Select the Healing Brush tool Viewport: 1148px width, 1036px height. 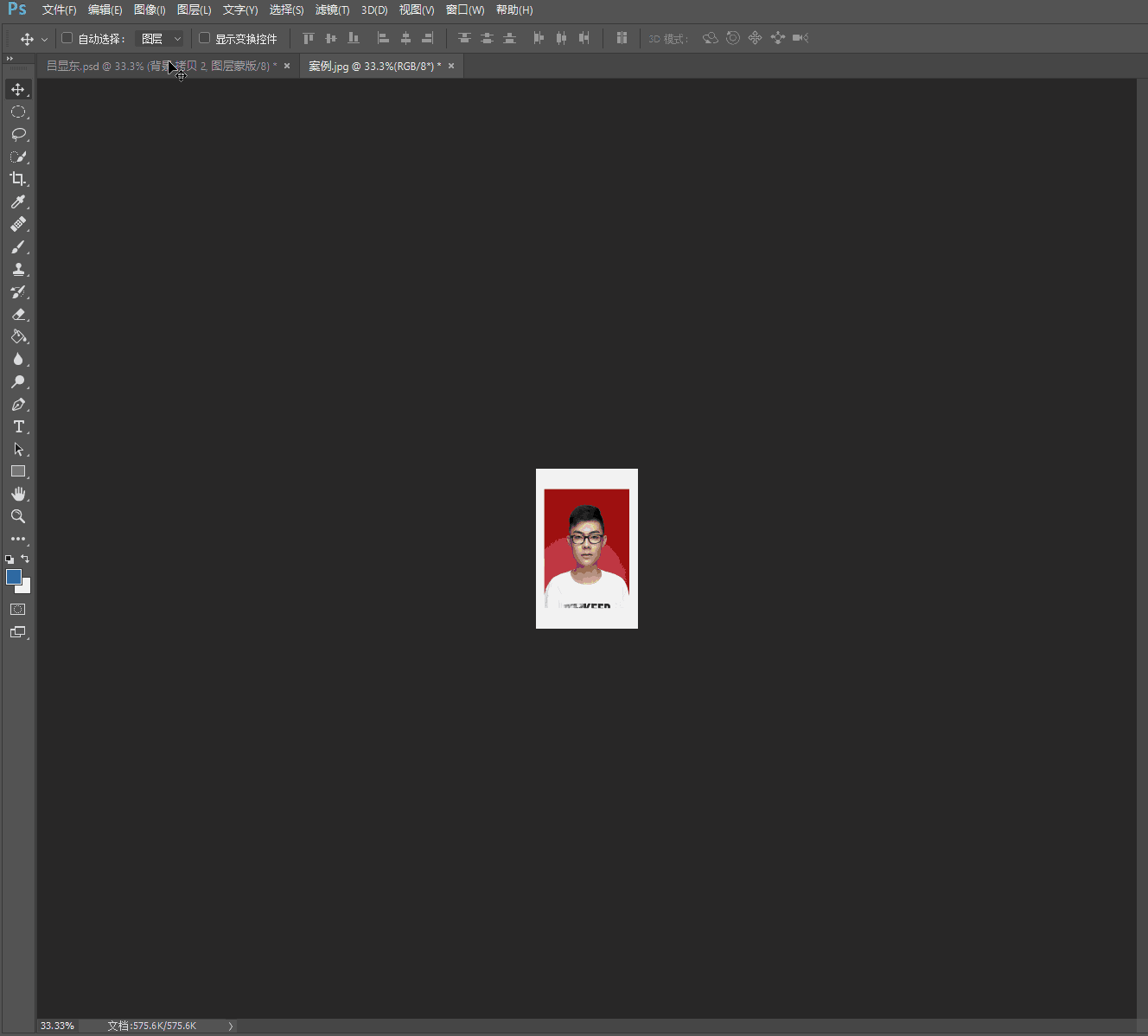coord(18,225)
